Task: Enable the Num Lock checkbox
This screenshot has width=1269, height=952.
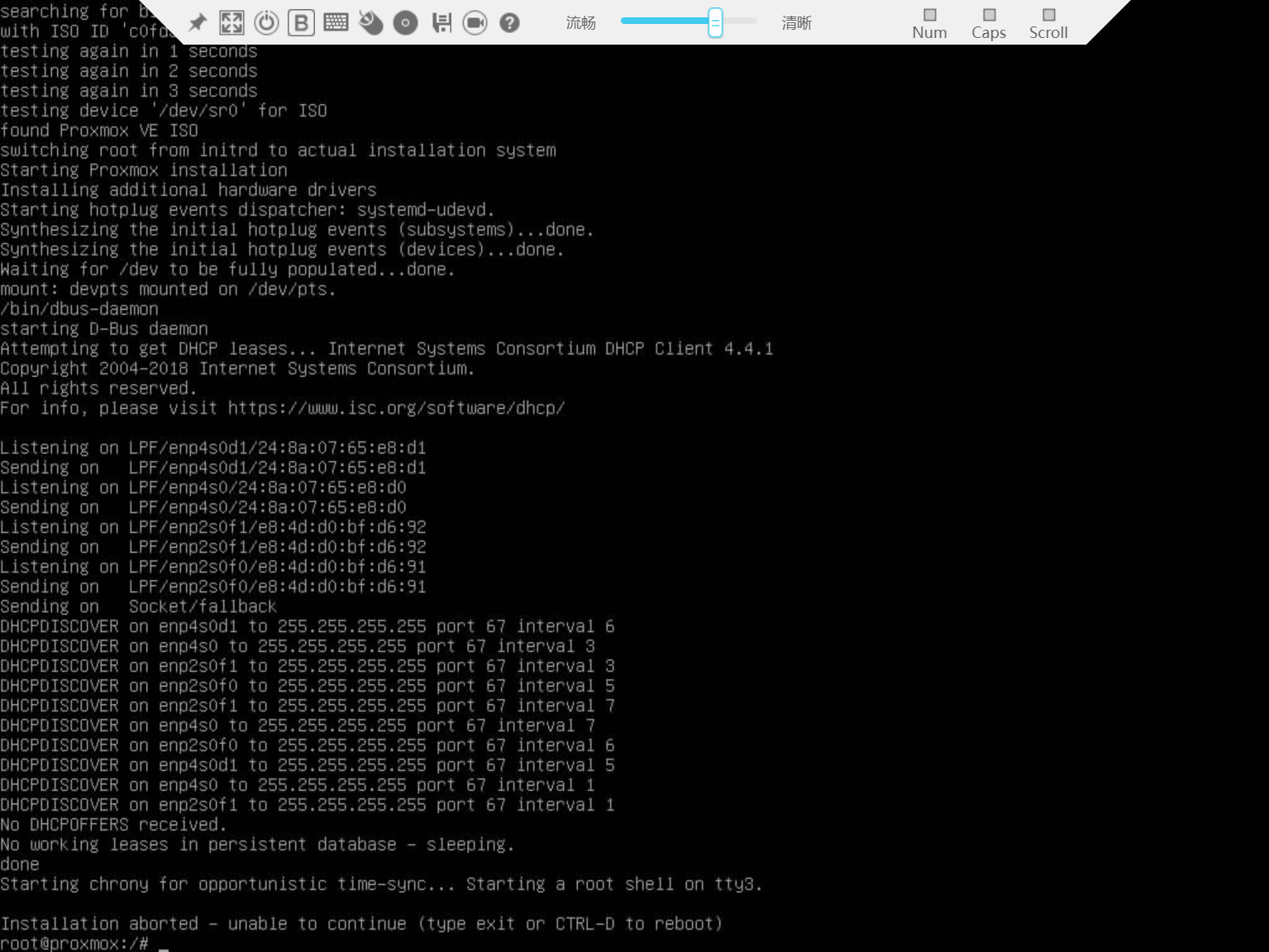Action: pyautogui.click(x=928, y=13)
